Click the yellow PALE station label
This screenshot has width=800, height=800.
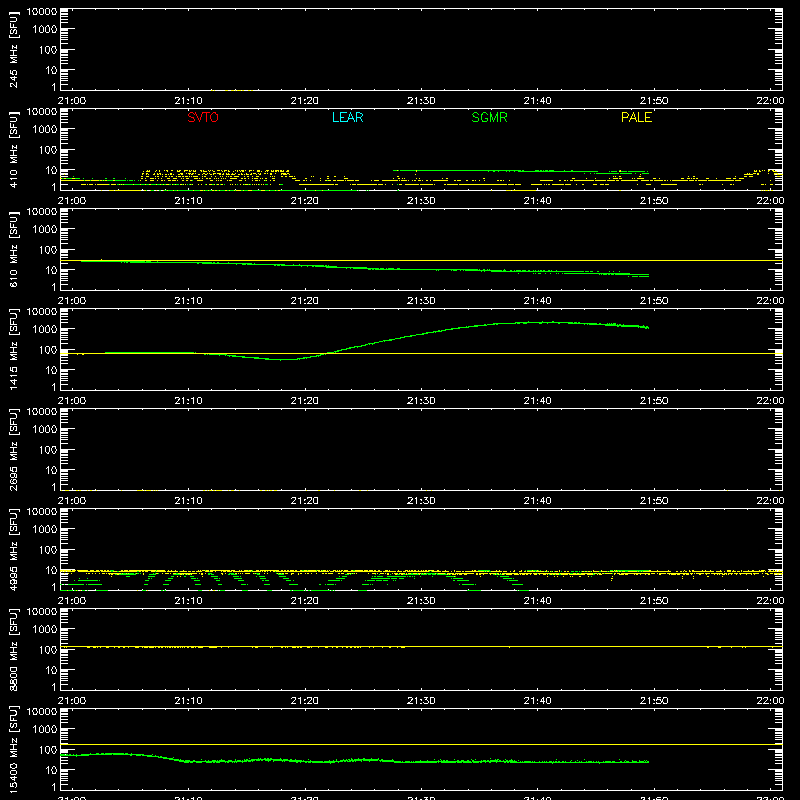636,117
